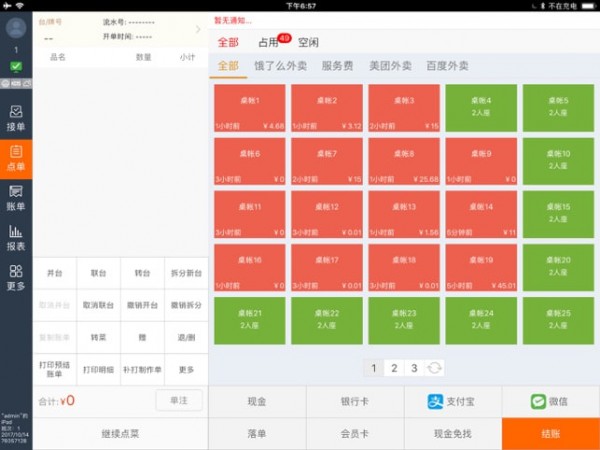The image size is (600, 450).
Task: Click the green checkmark status indicator
Action: pyautogui.click(x=16, y=66)
